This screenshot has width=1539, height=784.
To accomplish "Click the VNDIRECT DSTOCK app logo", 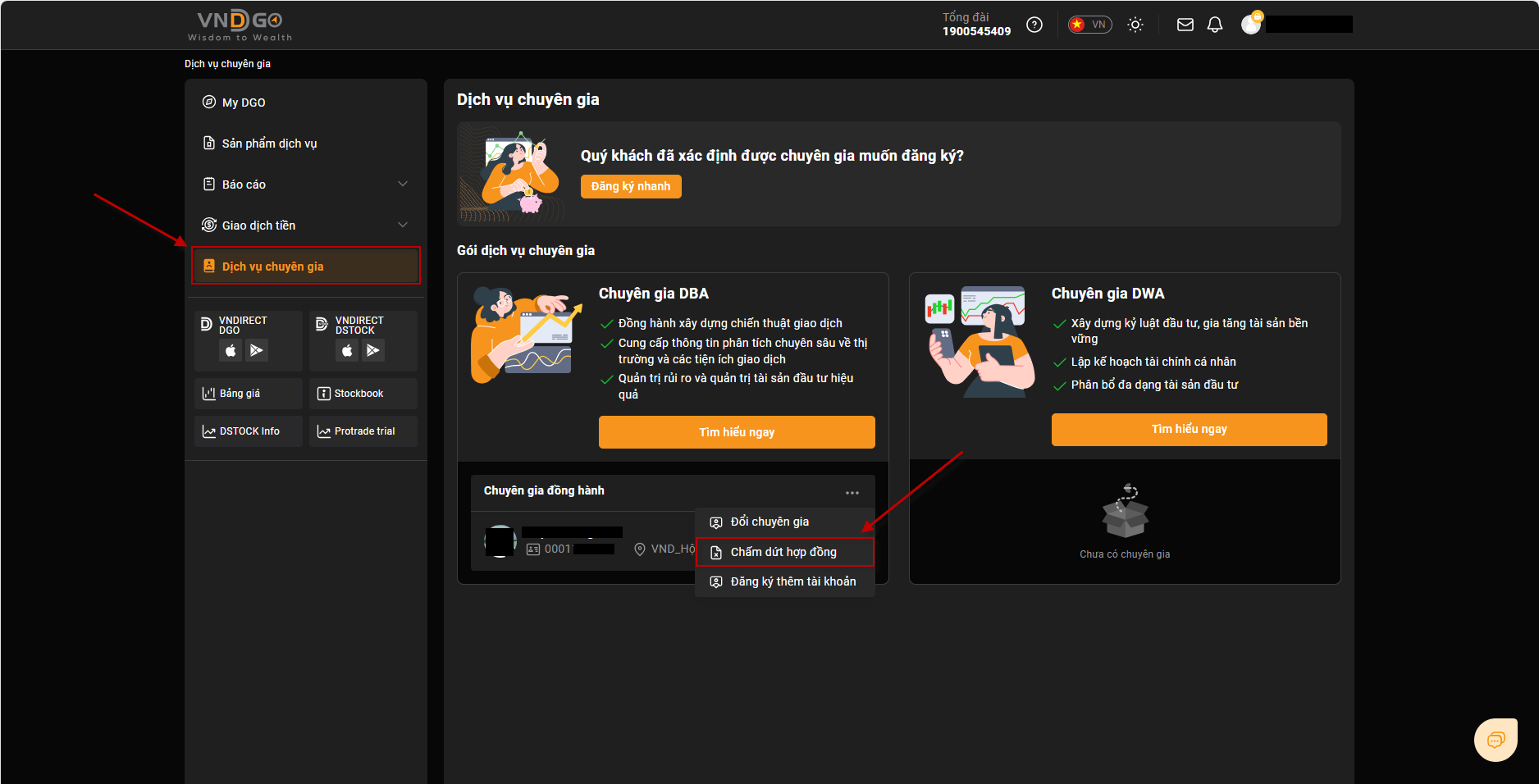I will [322, 325].
